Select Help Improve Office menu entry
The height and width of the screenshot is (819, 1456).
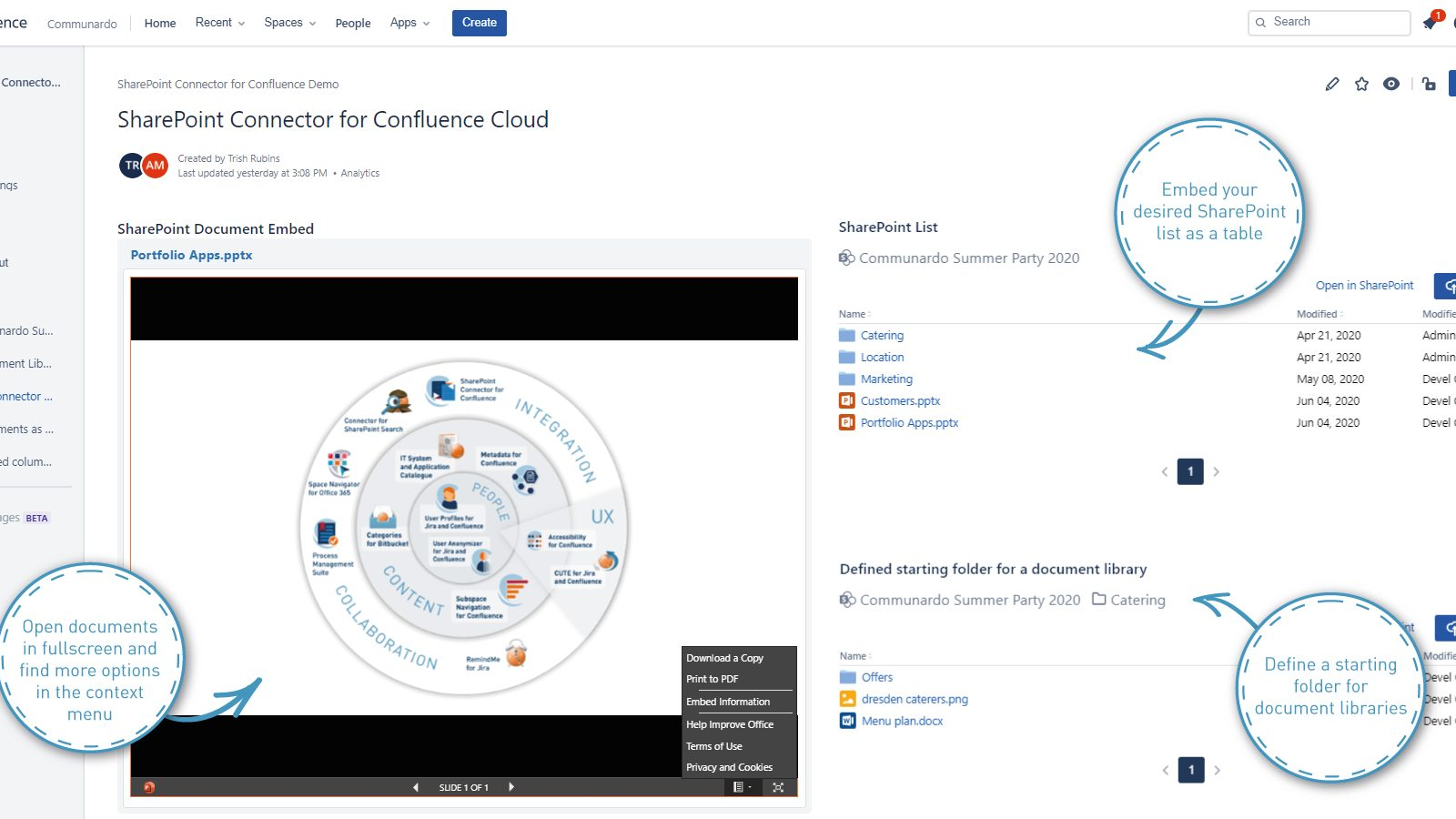point(730,724)
